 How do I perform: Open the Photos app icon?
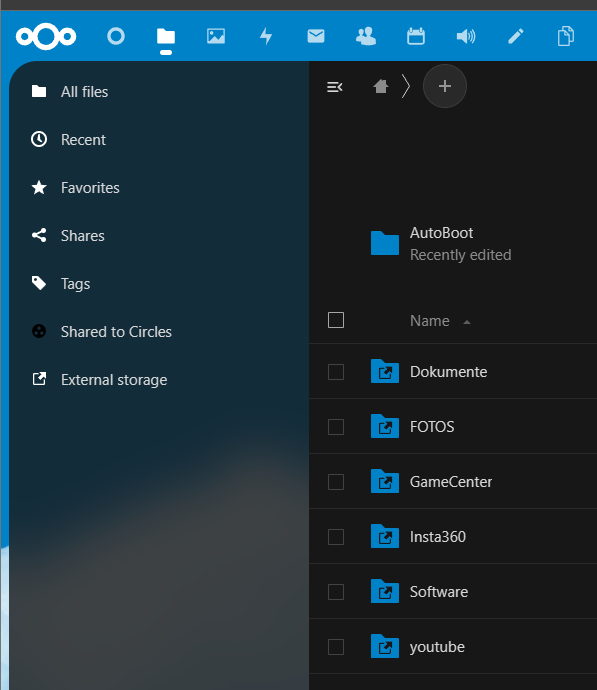tap(216, 36)
